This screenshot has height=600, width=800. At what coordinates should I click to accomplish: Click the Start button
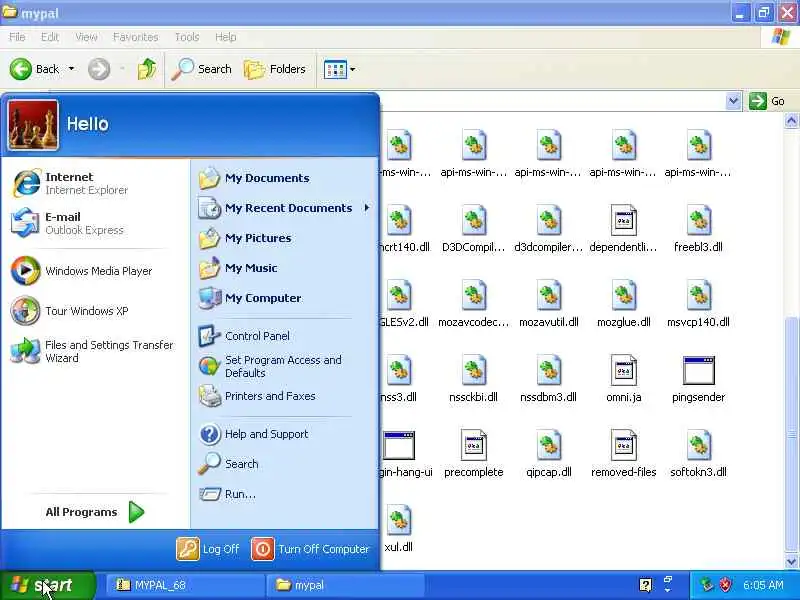tap(47, 585)
